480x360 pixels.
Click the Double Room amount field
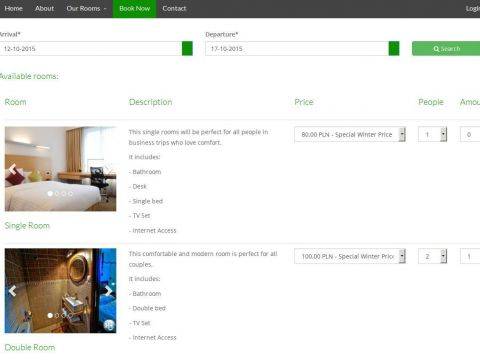click(470, 256)
